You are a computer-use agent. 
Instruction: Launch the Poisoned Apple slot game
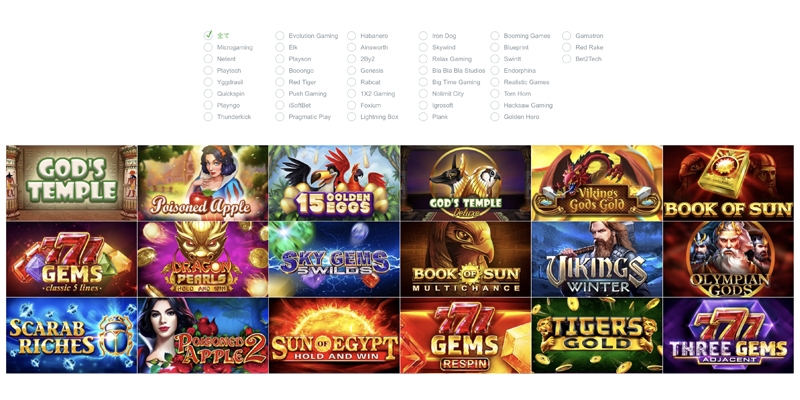pos(203,183)
